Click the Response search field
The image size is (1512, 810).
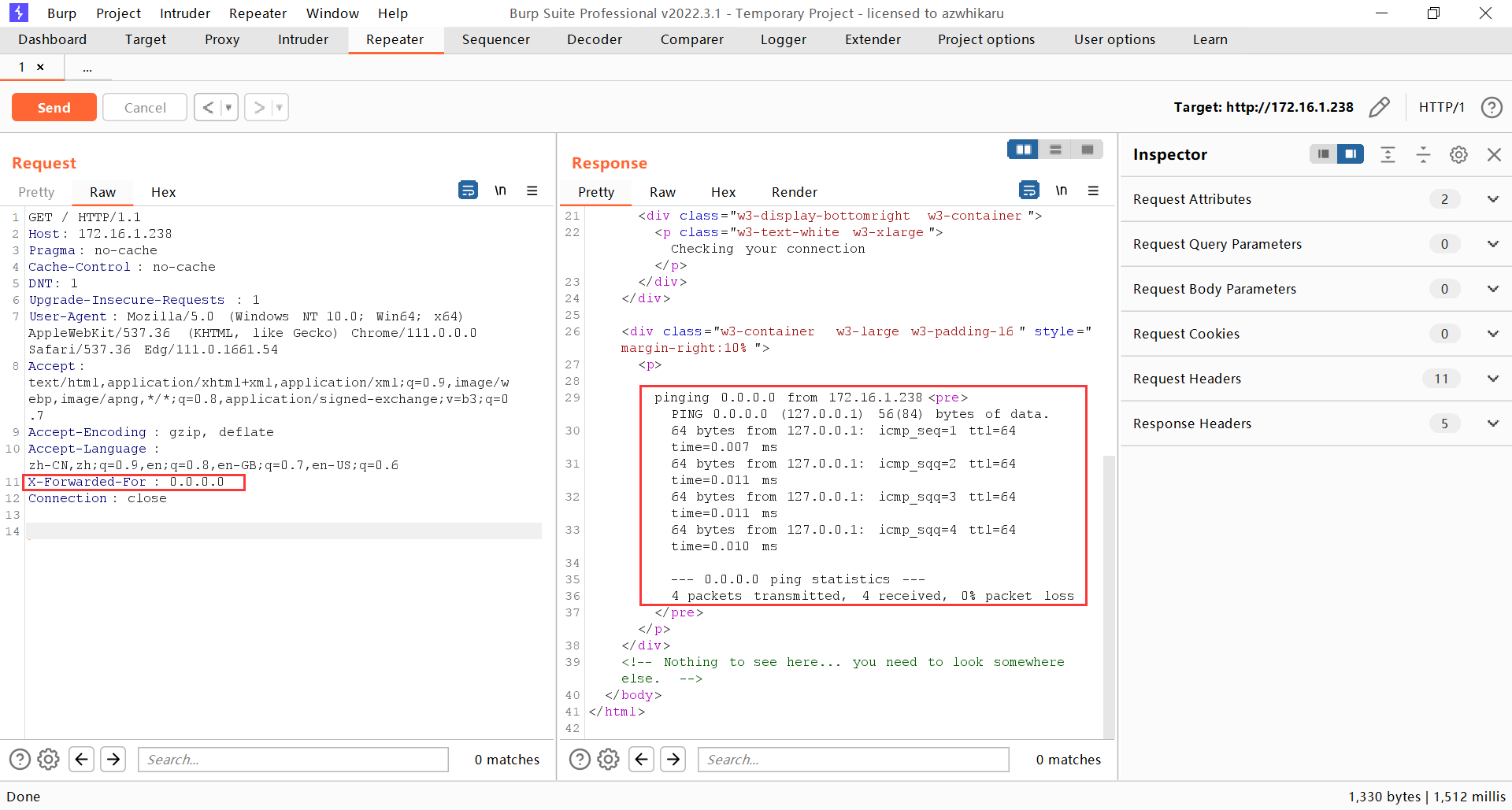coord(854,759)
